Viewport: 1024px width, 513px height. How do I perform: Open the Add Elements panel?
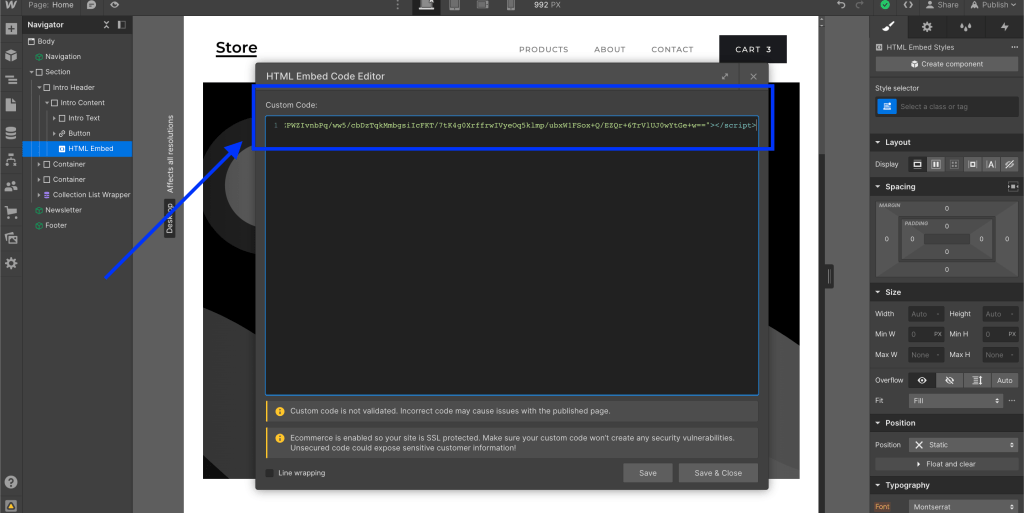[x=11, y=29]
